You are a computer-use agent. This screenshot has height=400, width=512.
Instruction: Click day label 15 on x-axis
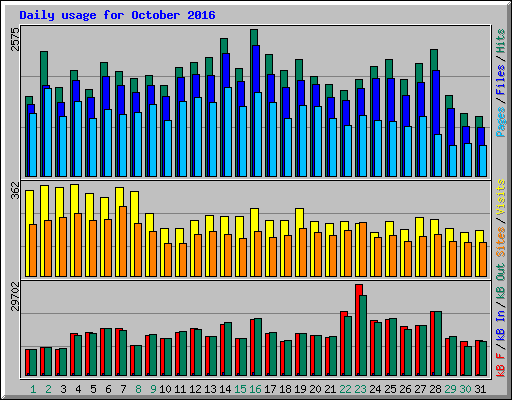tap(240, 389)
